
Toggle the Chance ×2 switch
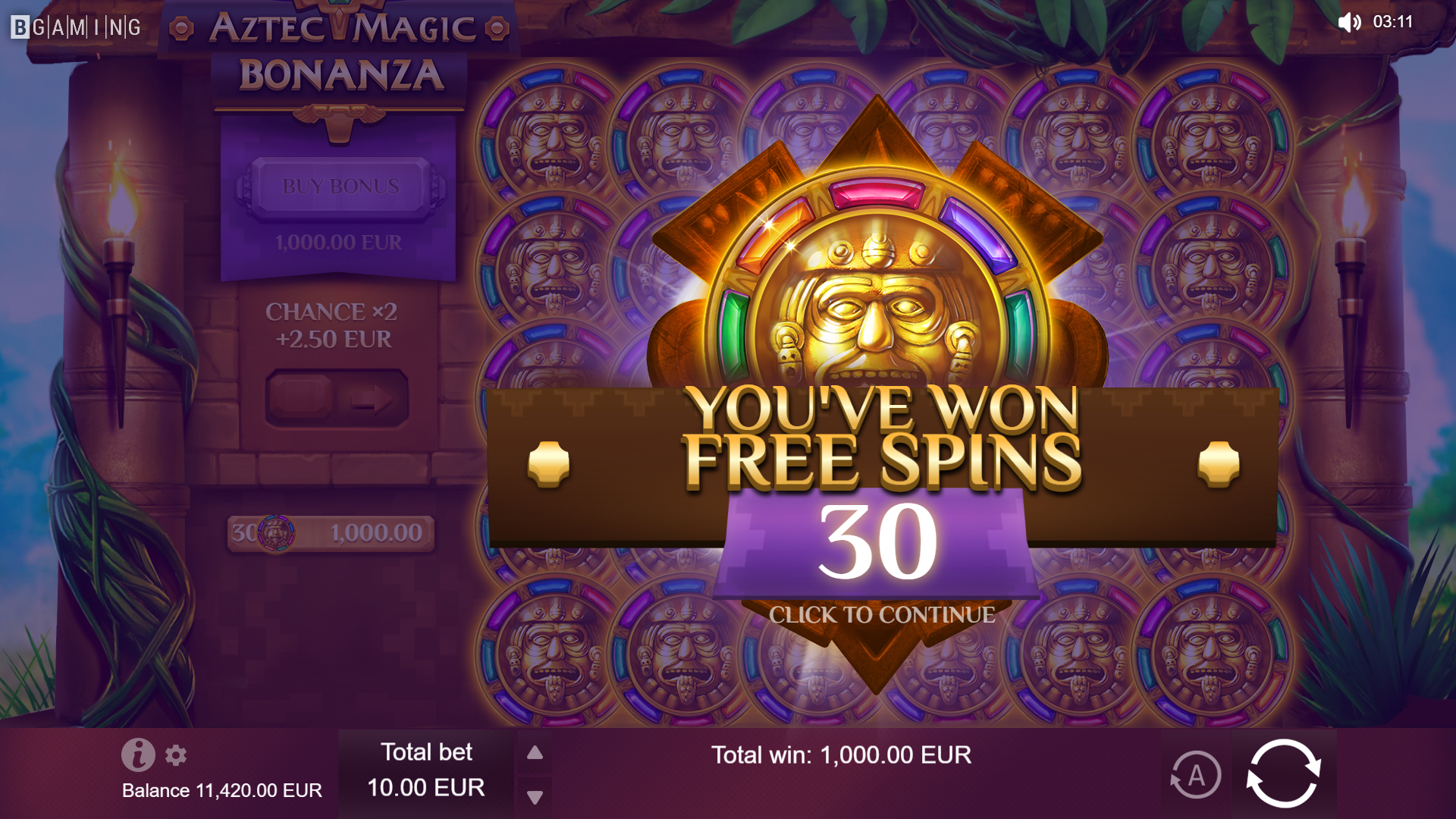click(x=337, y=398)
